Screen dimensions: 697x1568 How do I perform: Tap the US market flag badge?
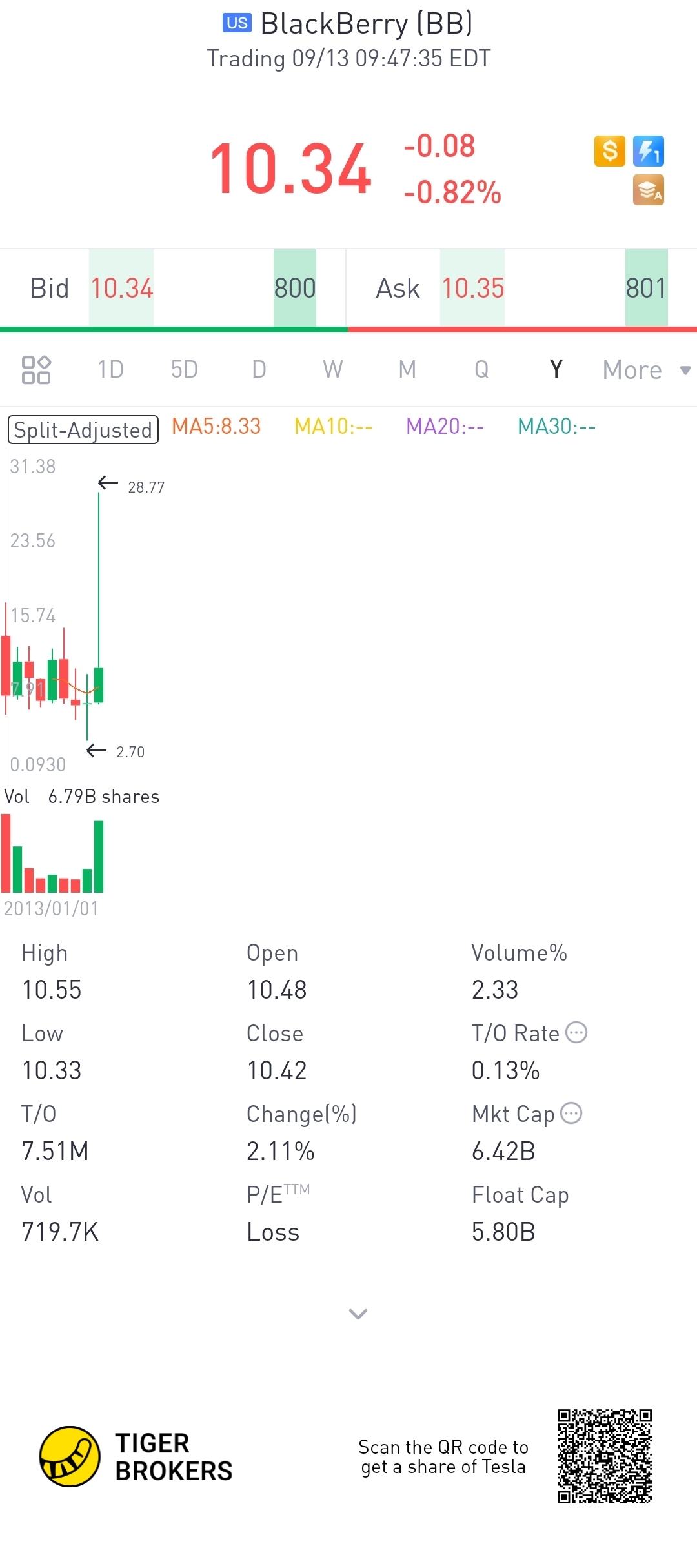point(237,23)
